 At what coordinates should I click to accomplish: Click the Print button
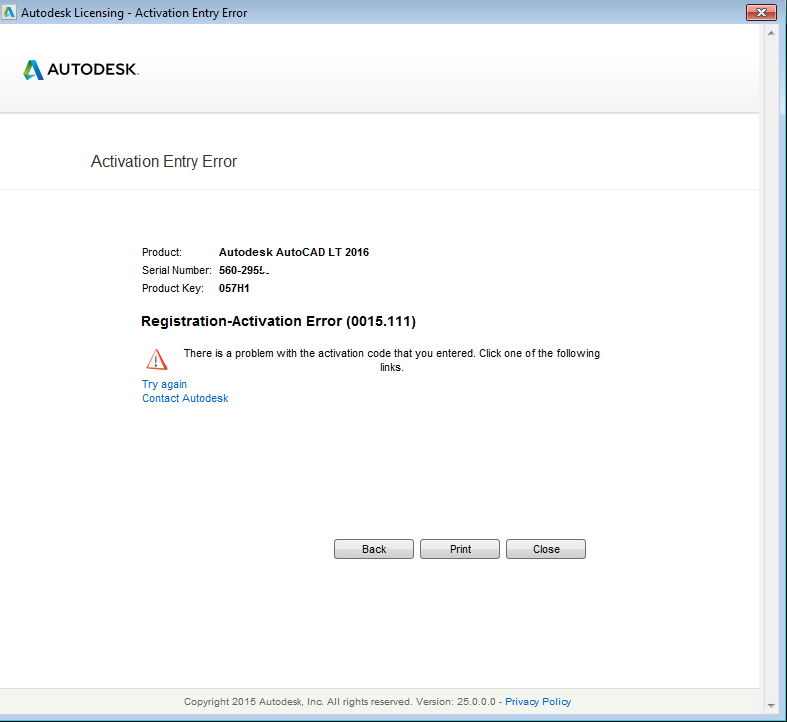coord(460,549)
